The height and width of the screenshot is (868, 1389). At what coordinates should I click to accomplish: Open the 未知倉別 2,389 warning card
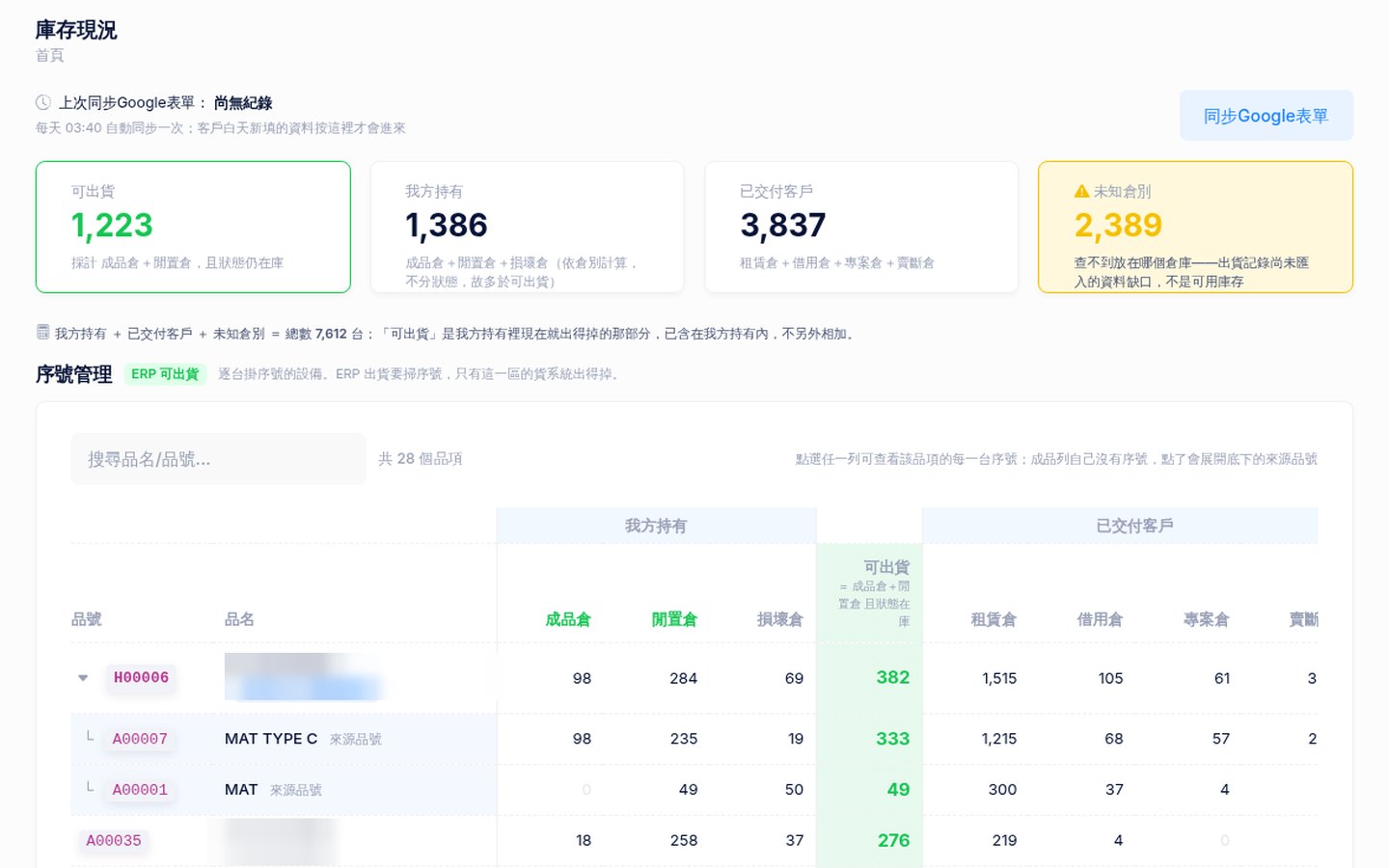(1195, 227)
